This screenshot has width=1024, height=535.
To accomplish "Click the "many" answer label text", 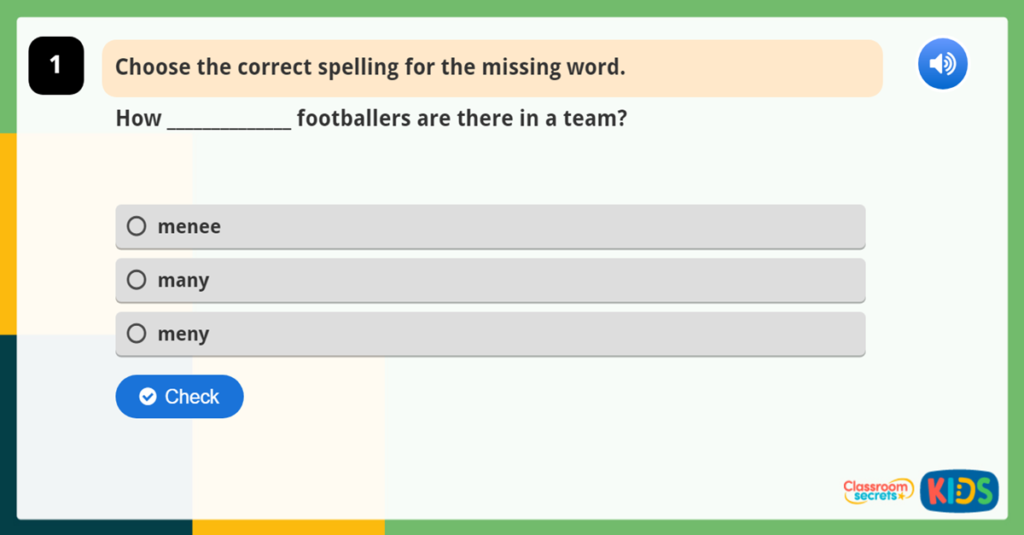I will tap(183, 281).
